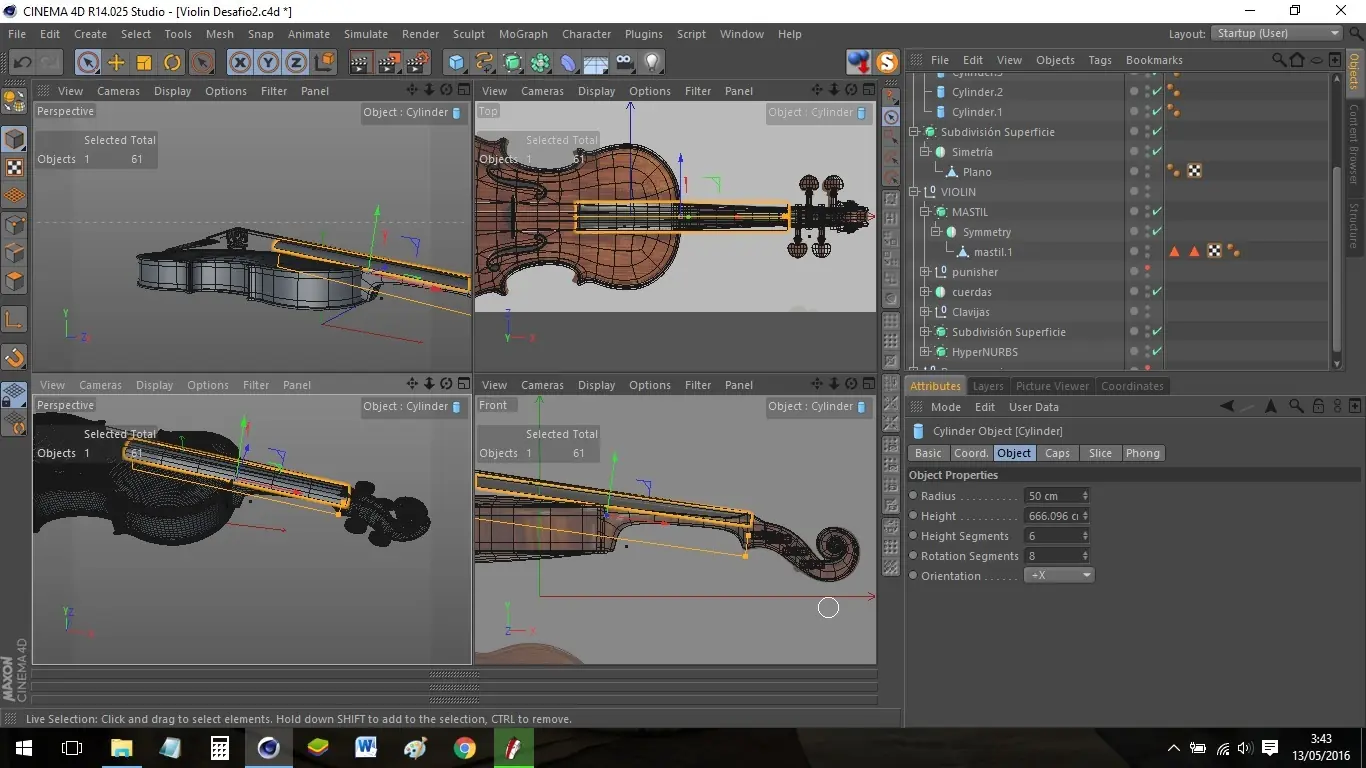1366x768 pixels.
Task: Expand the cuerdas node
Action: coord(925,292)
